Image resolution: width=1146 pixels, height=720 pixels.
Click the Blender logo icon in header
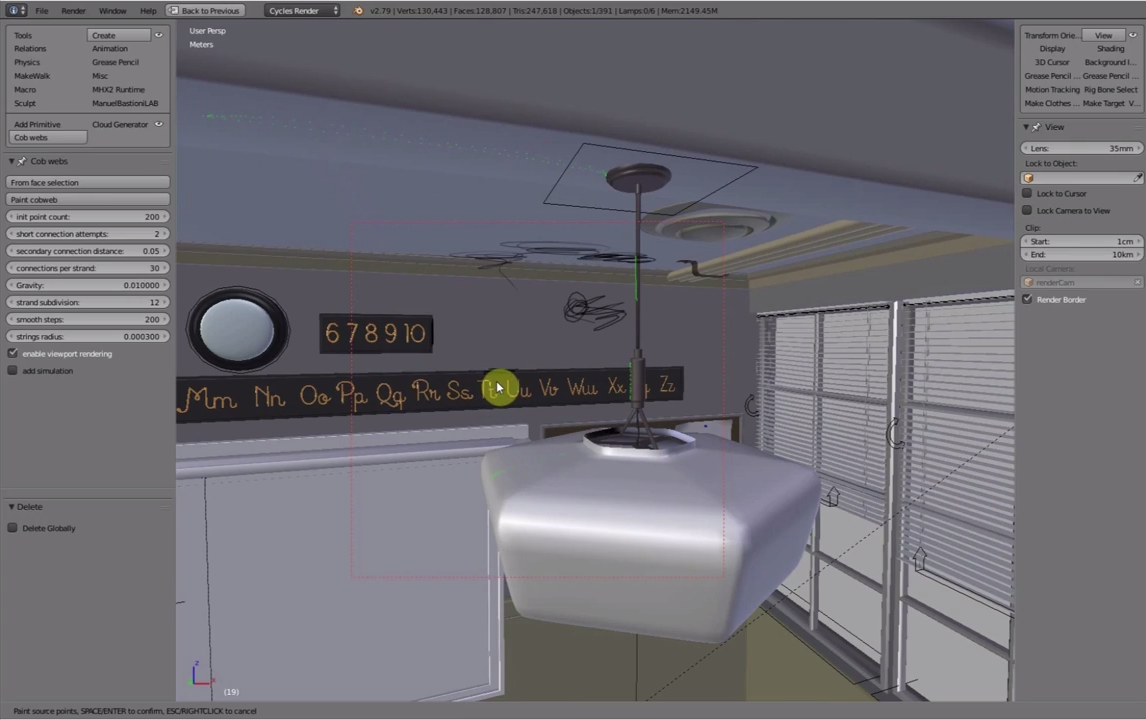(358, 11)
